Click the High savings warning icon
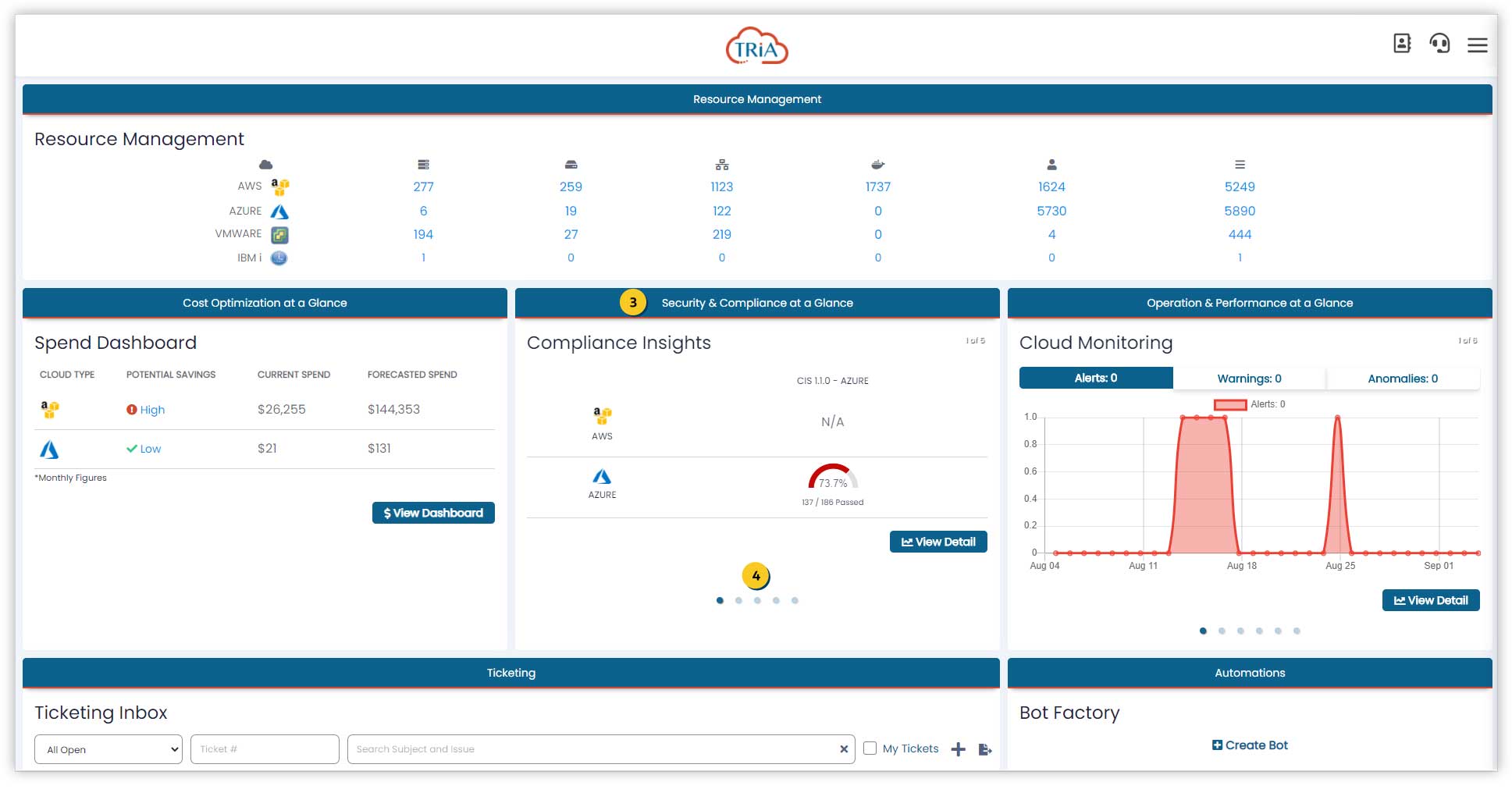 (132, 410)
